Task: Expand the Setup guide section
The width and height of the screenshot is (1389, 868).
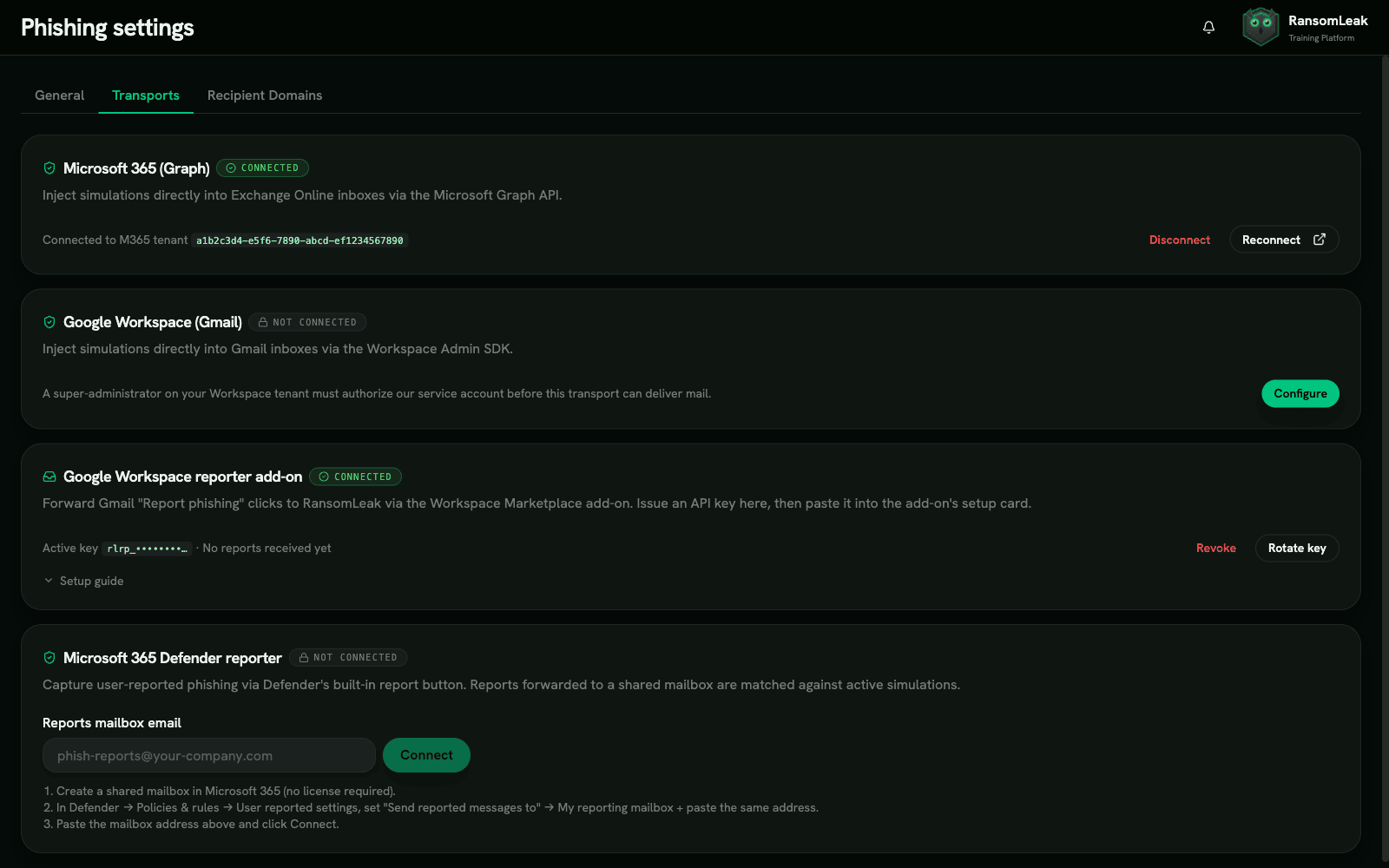Action: pyautogui.click(x=83, y=581)
